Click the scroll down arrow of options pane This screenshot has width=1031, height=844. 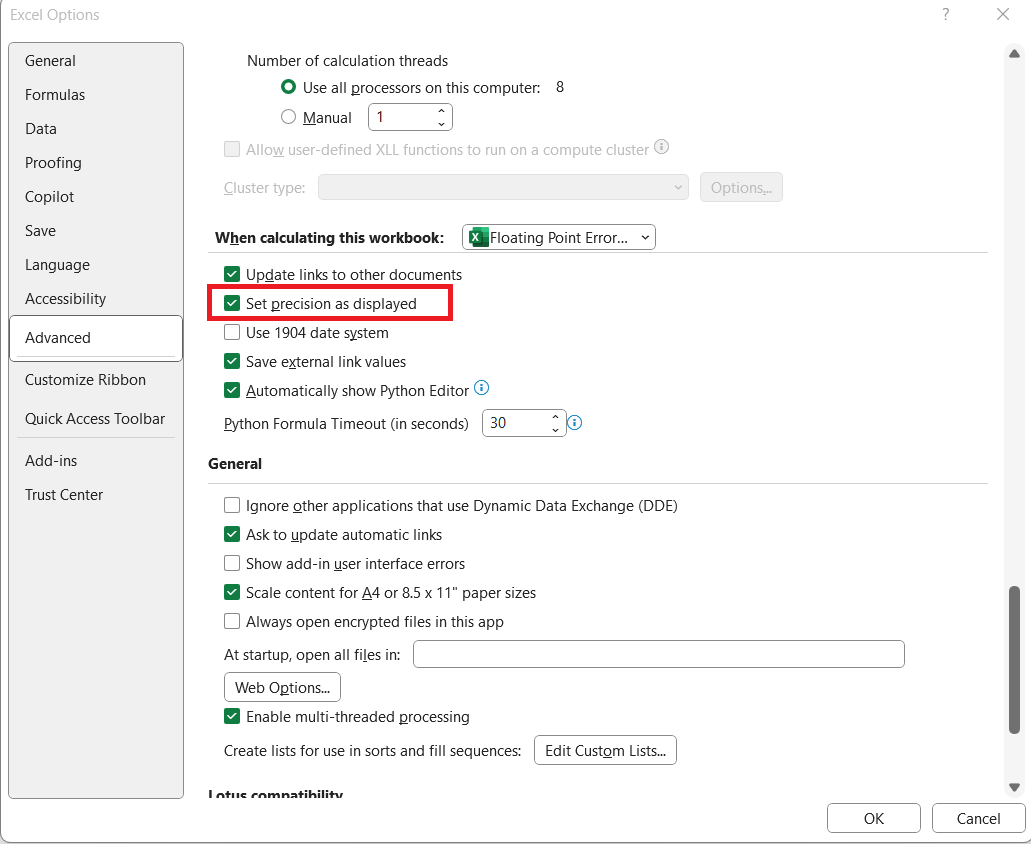coord(1014,787)
